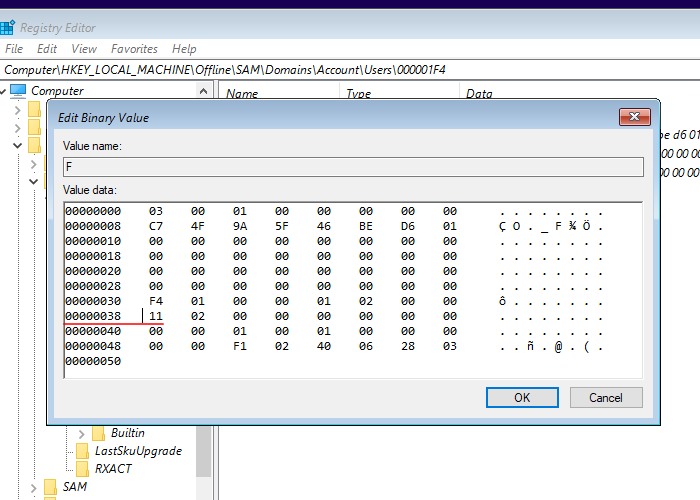
Task: Place cursor on byte 11 at offset 00000038
Action: (155, 315)
